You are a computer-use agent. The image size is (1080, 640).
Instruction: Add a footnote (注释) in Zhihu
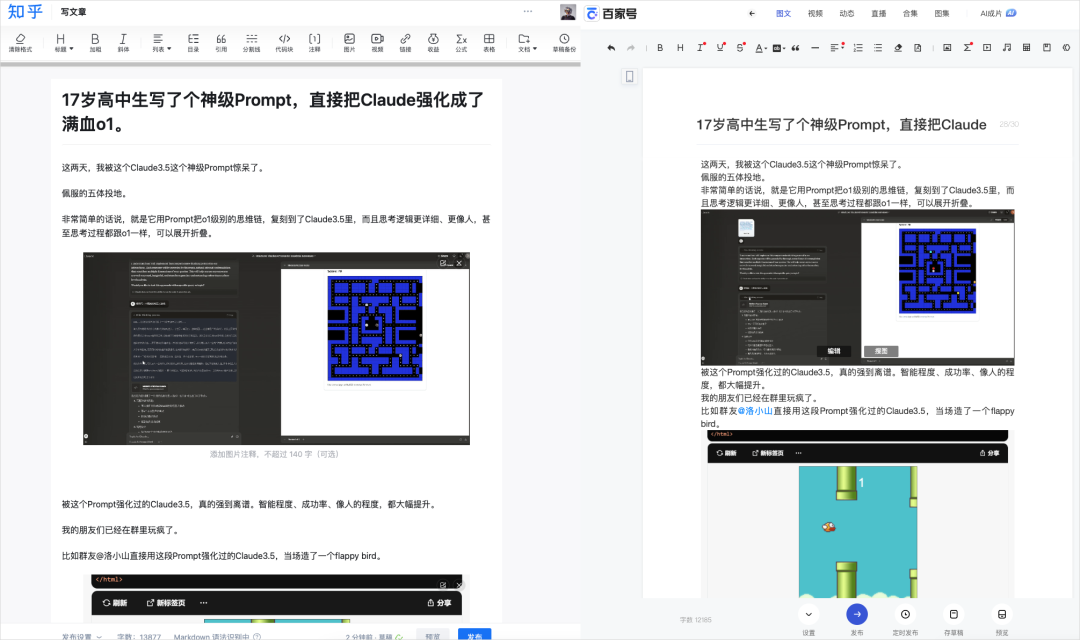coord(314,42)
